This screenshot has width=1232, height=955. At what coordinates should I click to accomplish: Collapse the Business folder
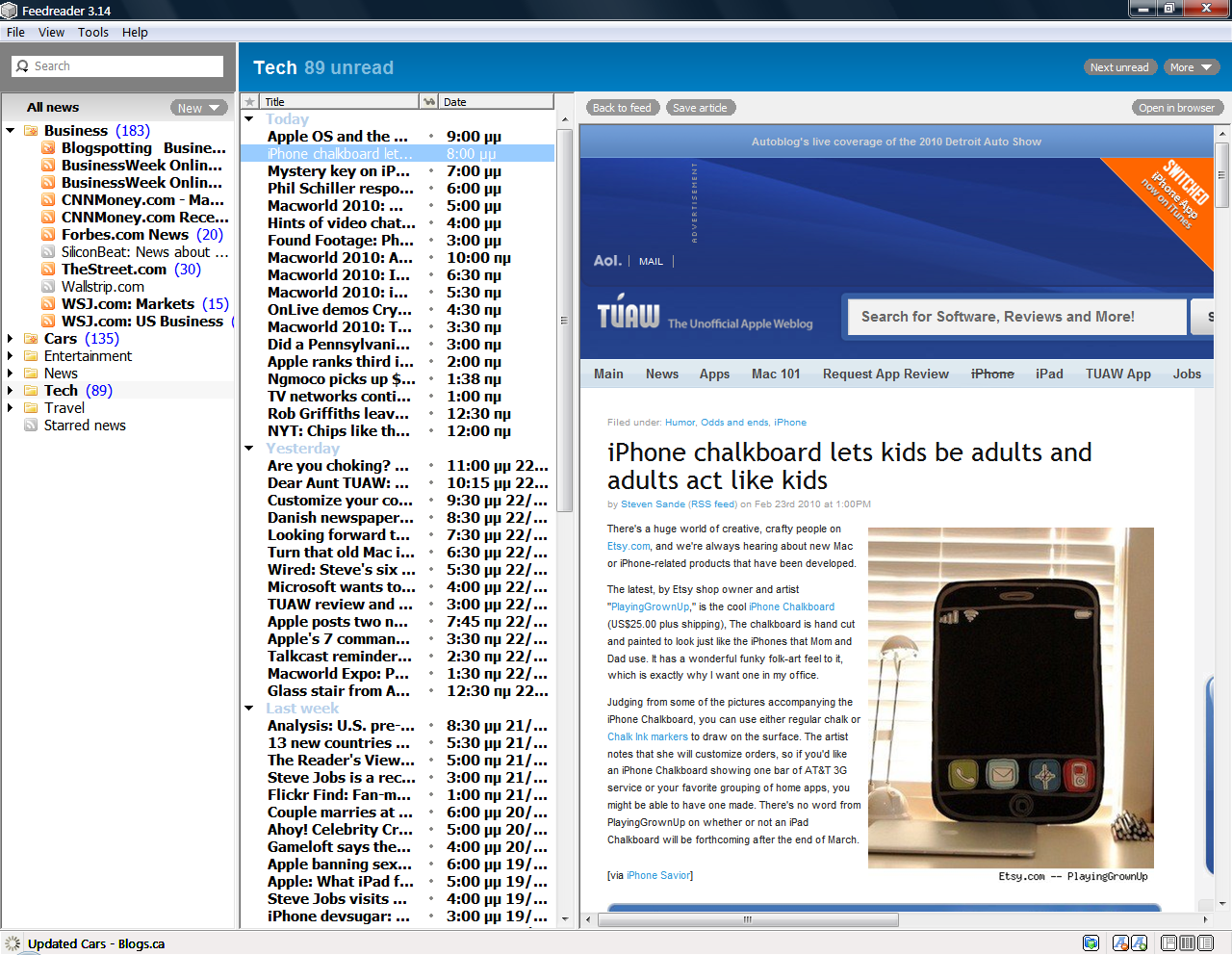click(11, 131)
